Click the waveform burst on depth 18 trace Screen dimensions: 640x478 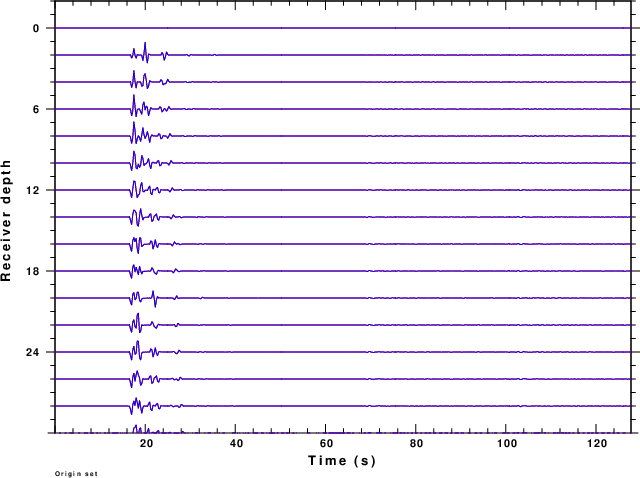click(x=154, y=271)
